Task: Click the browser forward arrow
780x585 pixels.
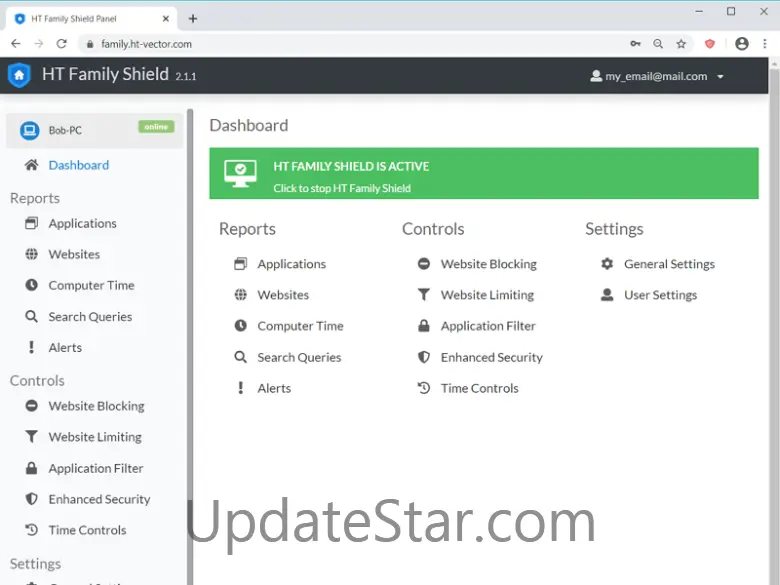Action: click(39, 44)
